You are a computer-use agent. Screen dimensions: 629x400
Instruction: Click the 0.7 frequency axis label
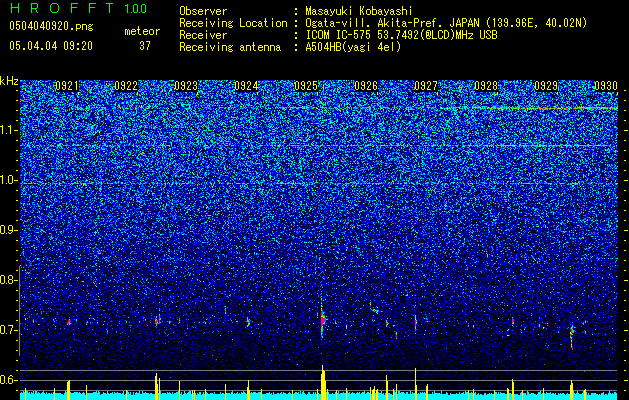9,330
